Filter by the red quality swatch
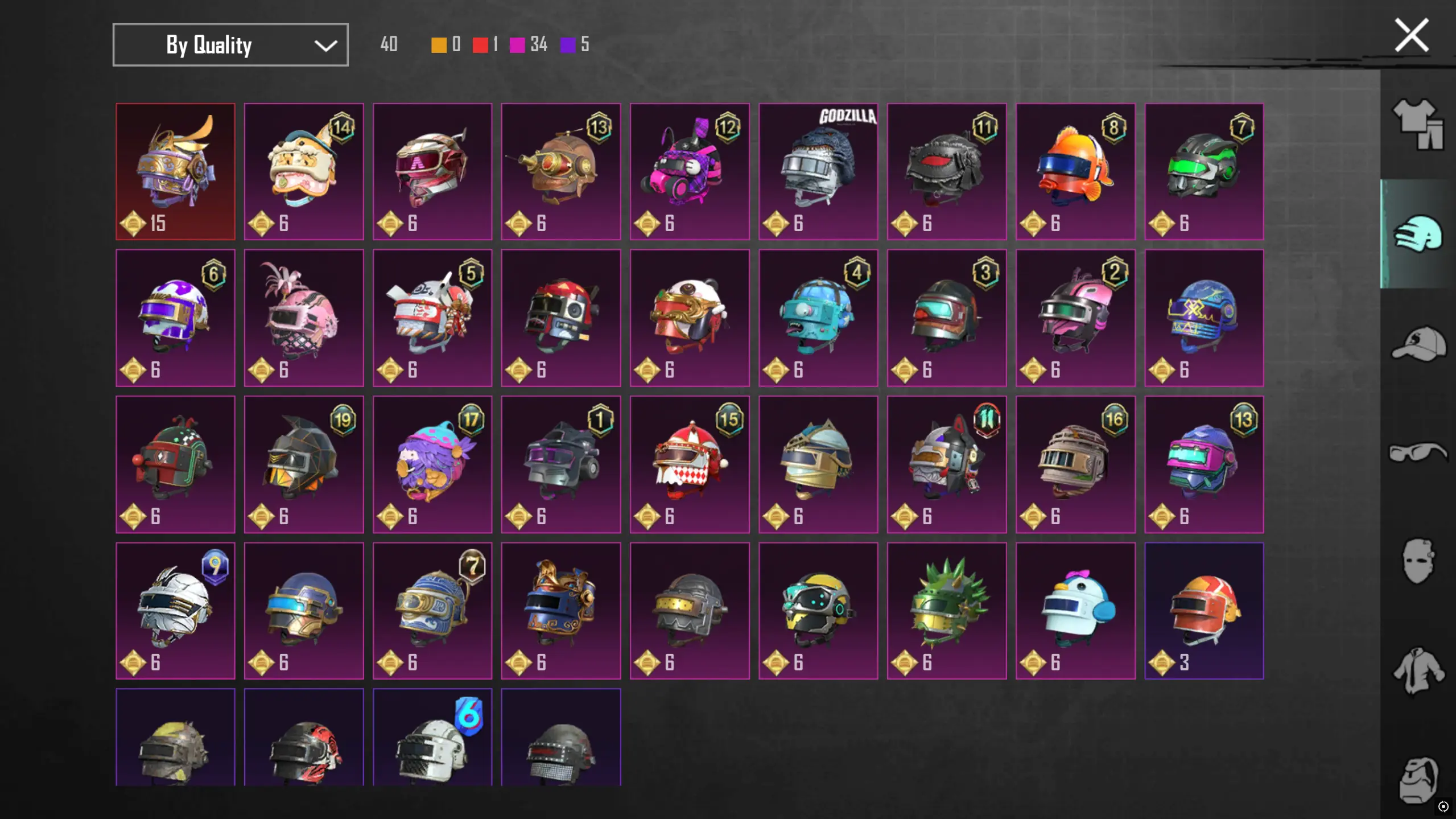Screen dimensions: 1456x819 (480, 45)
